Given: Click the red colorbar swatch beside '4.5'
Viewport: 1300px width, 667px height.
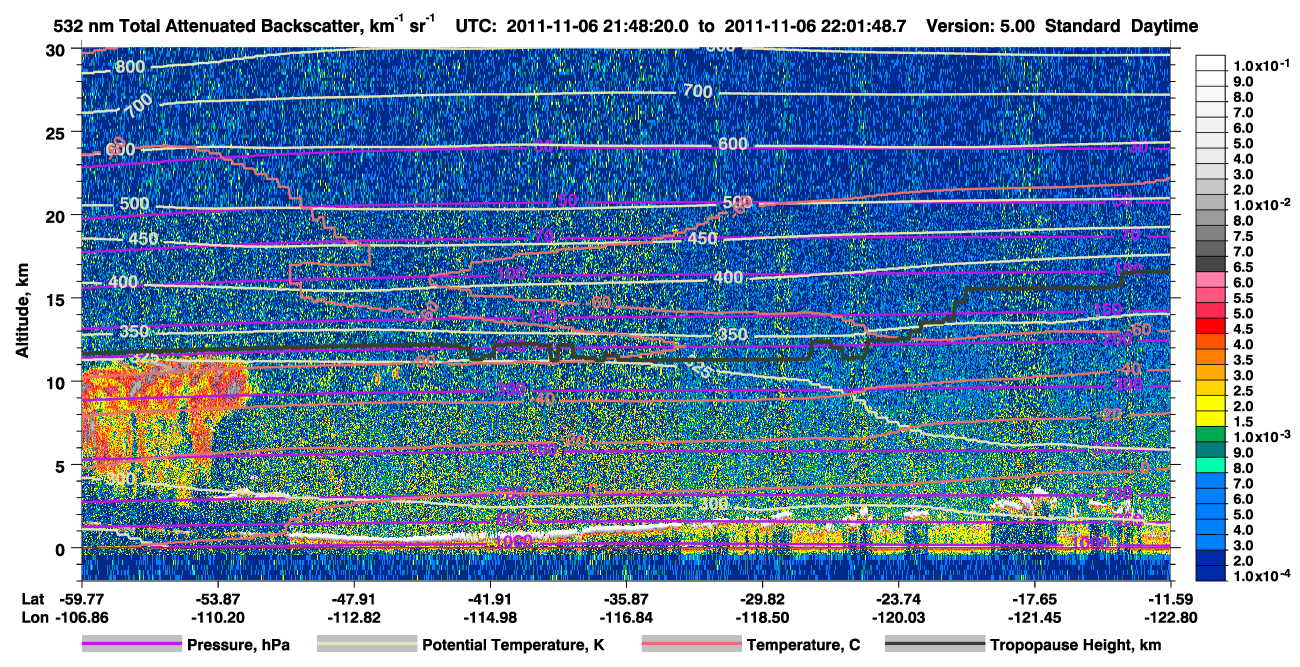Looking at the screenshot, I should point(1213,326).
